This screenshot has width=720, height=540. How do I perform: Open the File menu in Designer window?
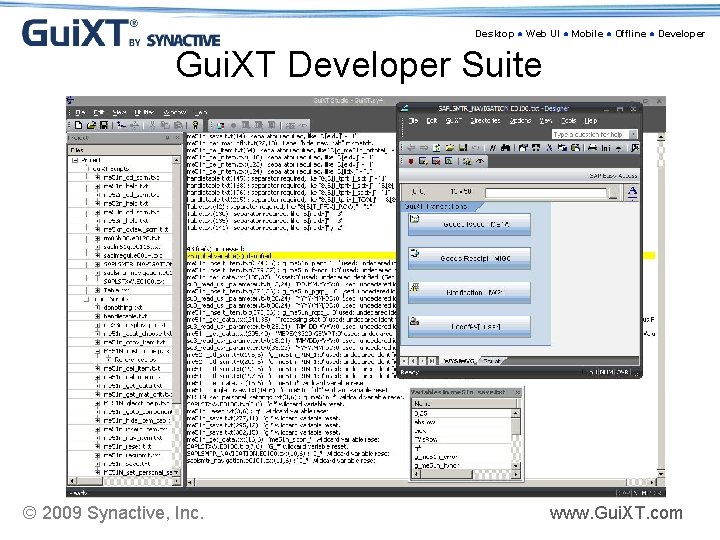coord(413,121)
